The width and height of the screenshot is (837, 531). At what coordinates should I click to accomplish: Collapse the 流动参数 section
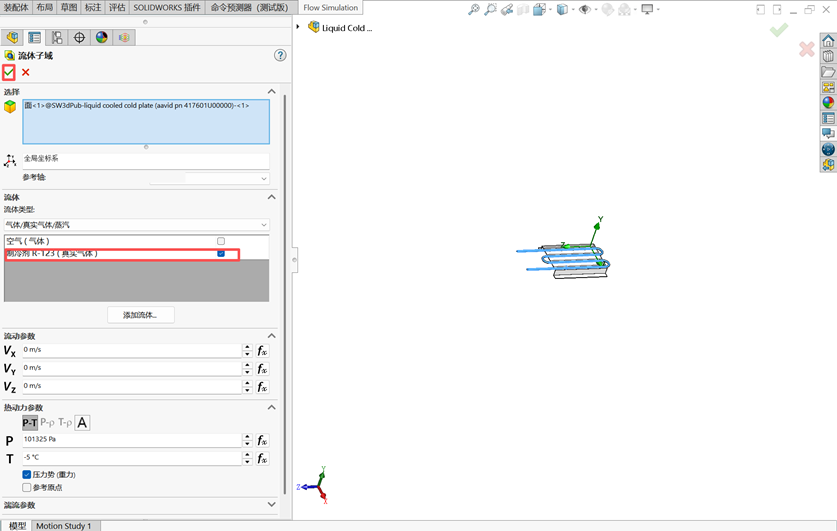click(272, 336)
